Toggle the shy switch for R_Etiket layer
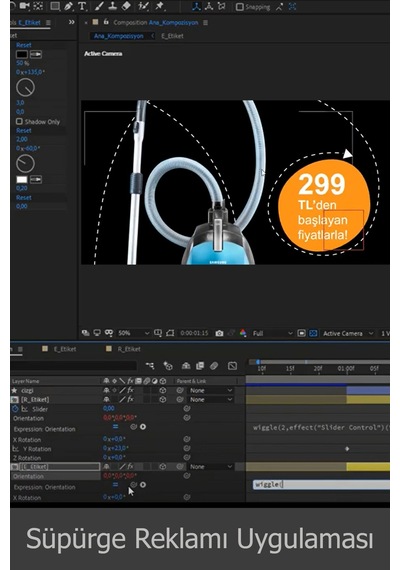 106,400
